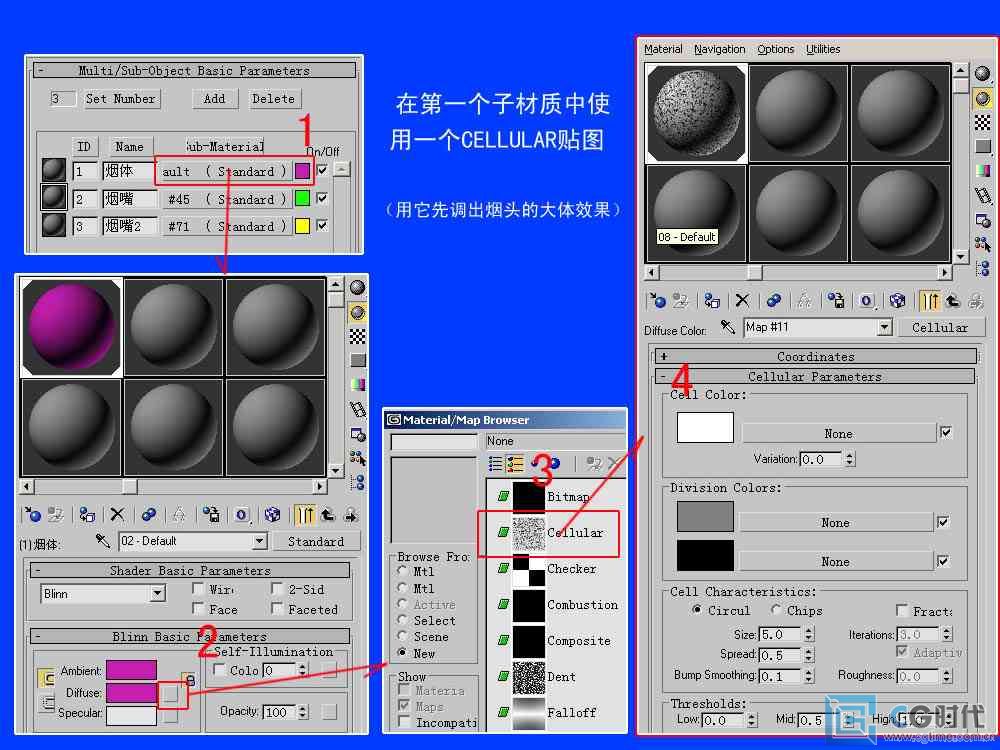The image size is (1000, 750).
Task: Open the Map #11 name dropdown
Action: tap(884, 328)
